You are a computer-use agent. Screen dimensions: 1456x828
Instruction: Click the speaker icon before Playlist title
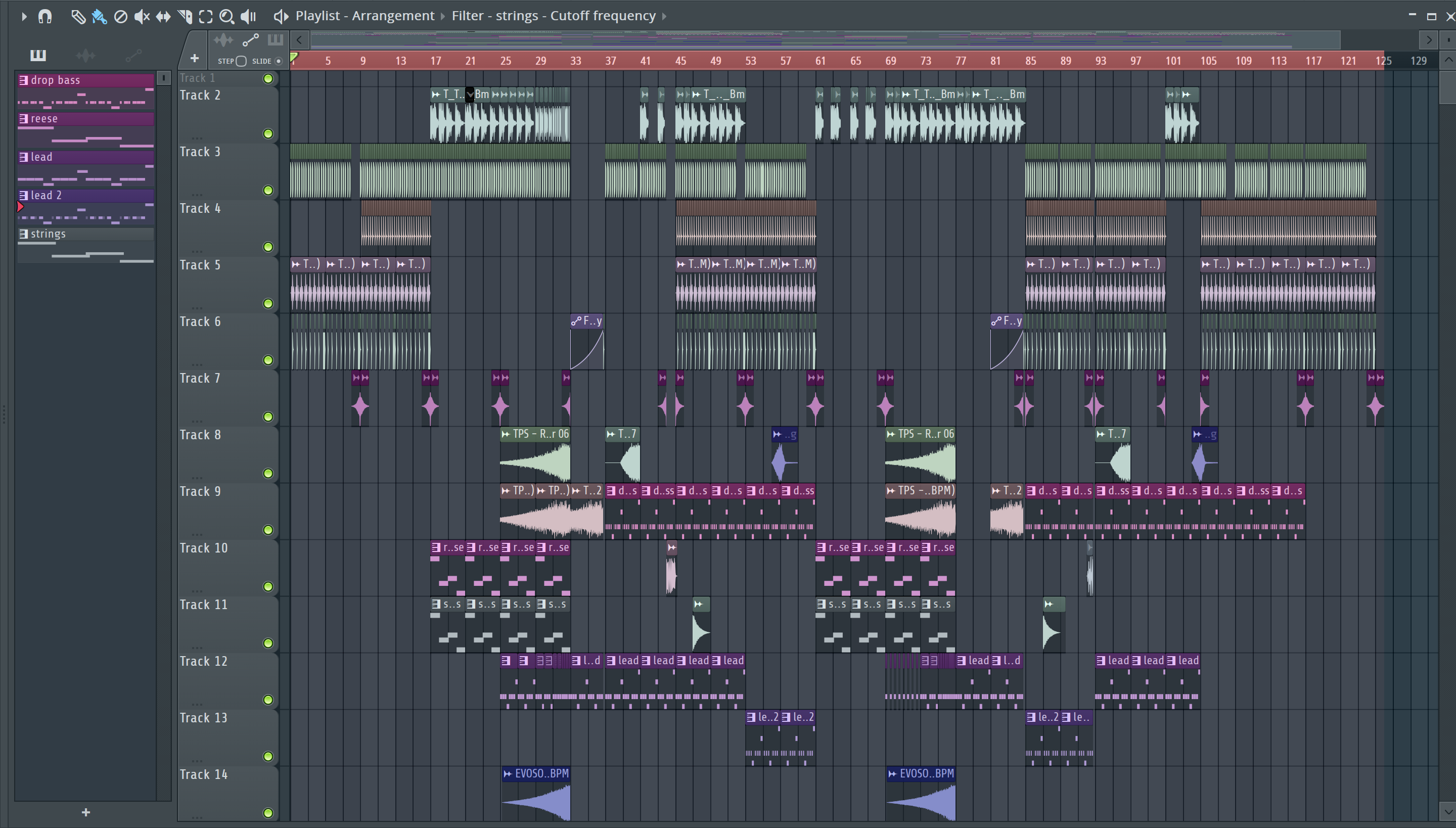point(281,17)
